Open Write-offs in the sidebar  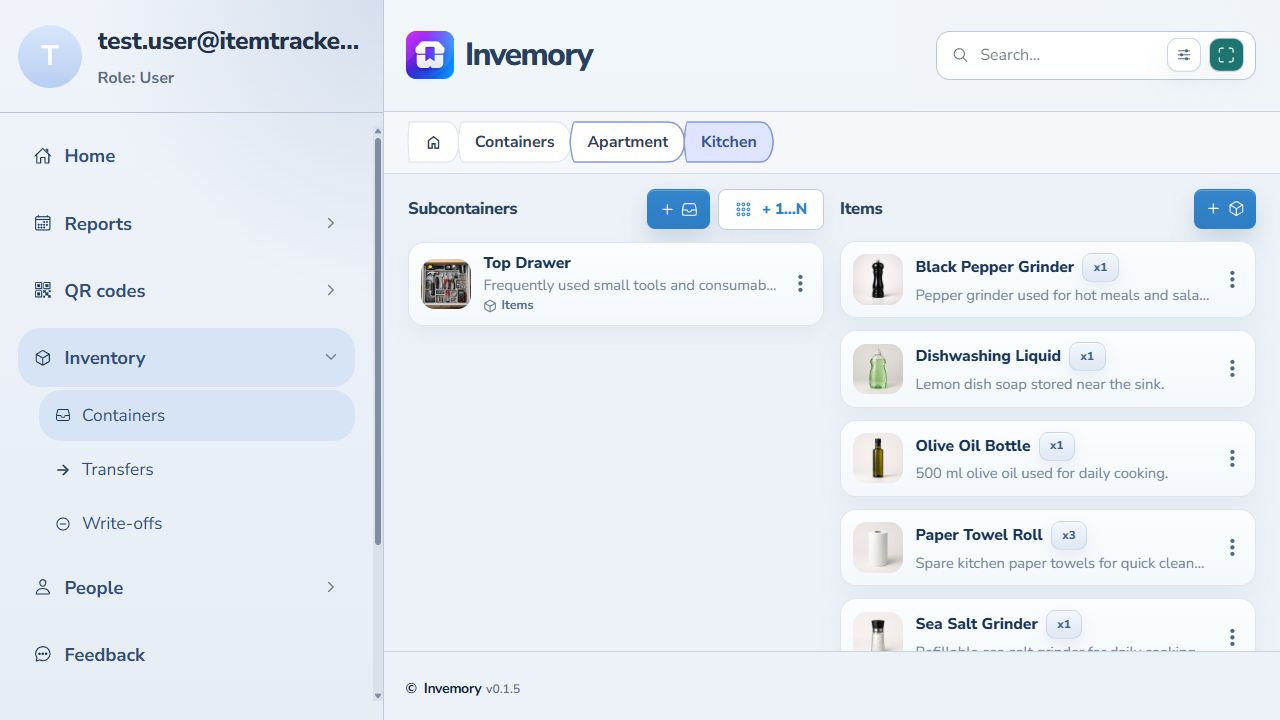pos(197,523)
